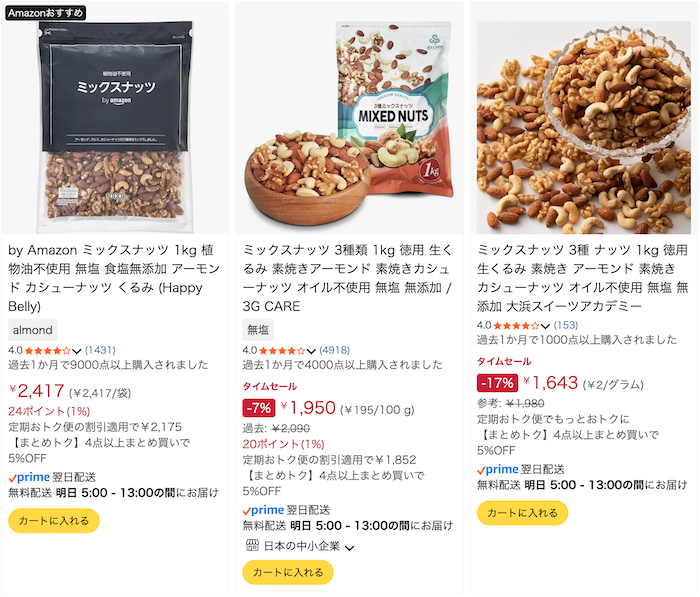This screenshot has height=597, width=700.
Task: Open the by Amazon ミックスナッツ product image
Action: click(115, 127)
